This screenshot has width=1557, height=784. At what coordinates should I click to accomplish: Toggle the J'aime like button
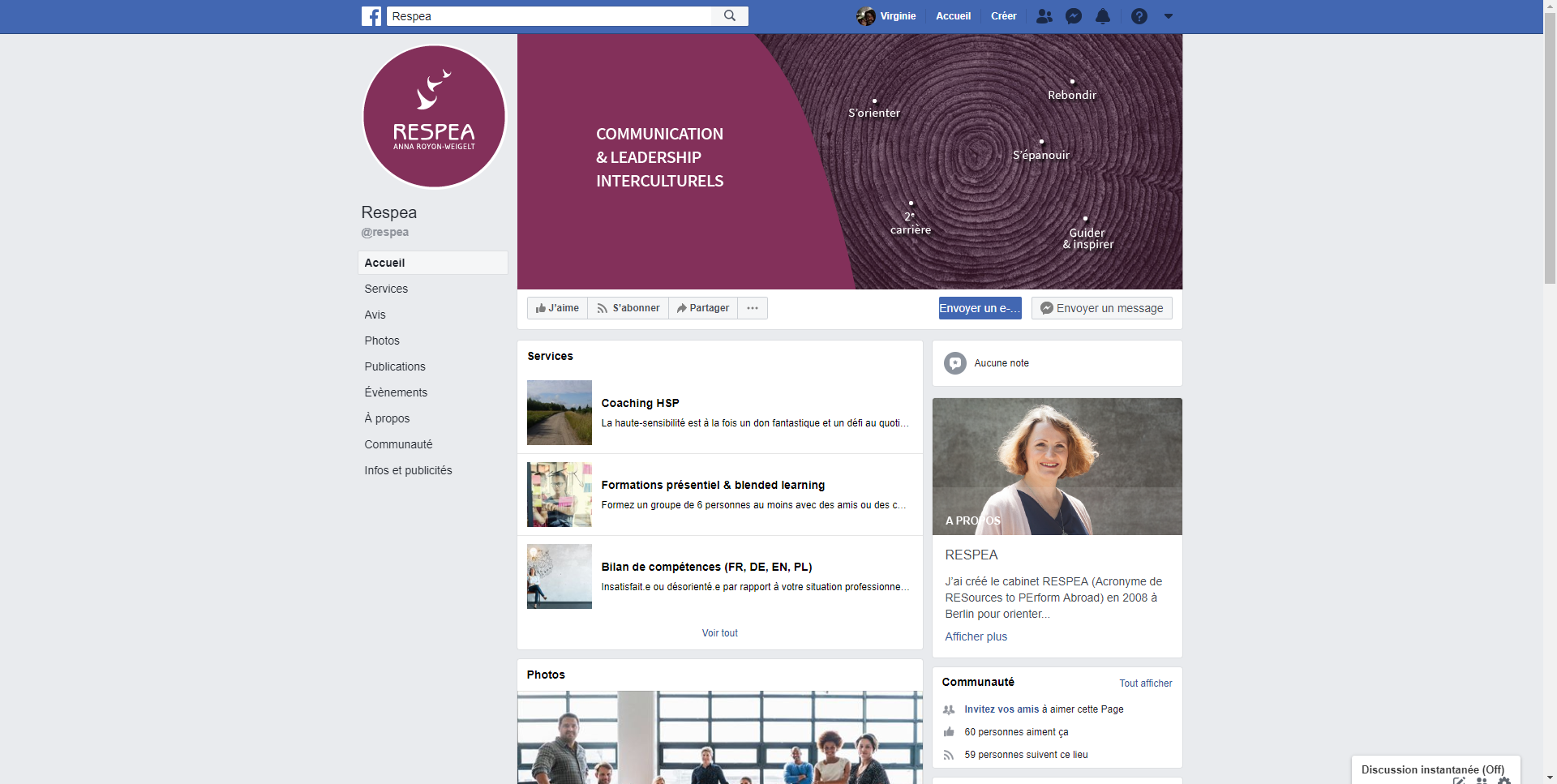click(x=557, y=308)
